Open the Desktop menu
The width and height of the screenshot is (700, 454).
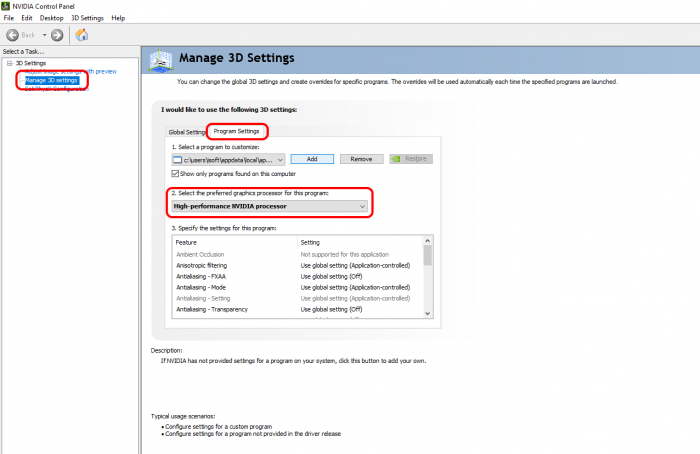[x=51, y=18]
